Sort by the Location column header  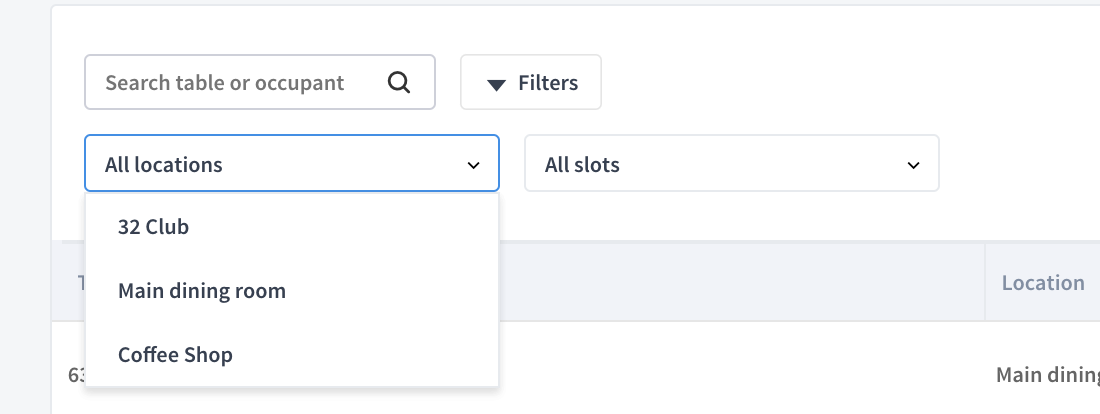(x=1042, y=283)
